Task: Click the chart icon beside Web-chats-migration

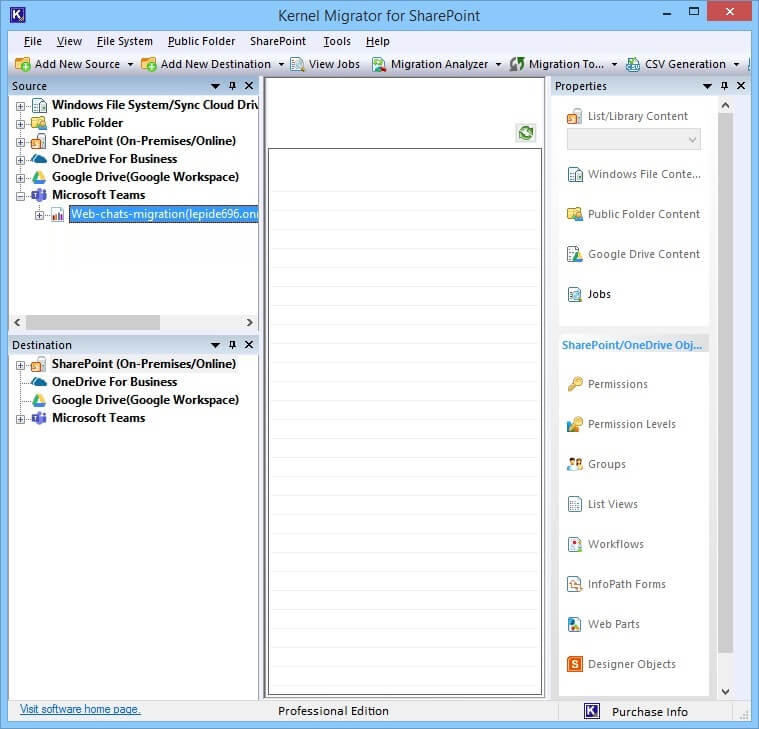Action: pos(57,214)
